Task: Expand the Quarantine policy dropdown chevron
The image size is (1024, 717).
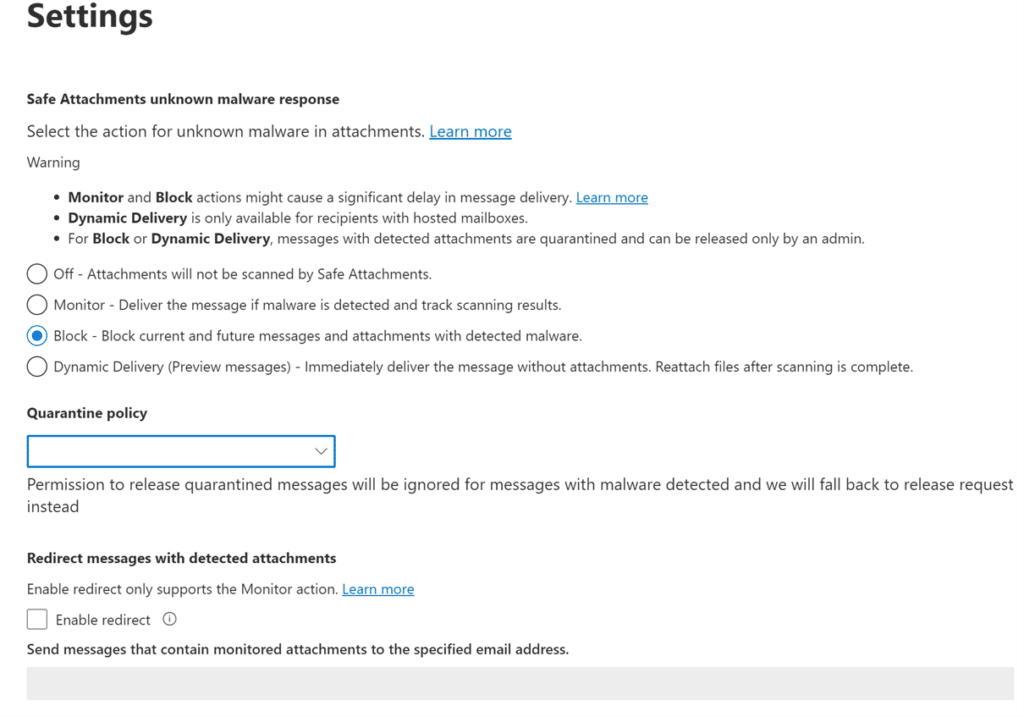Action: point(321,452)
